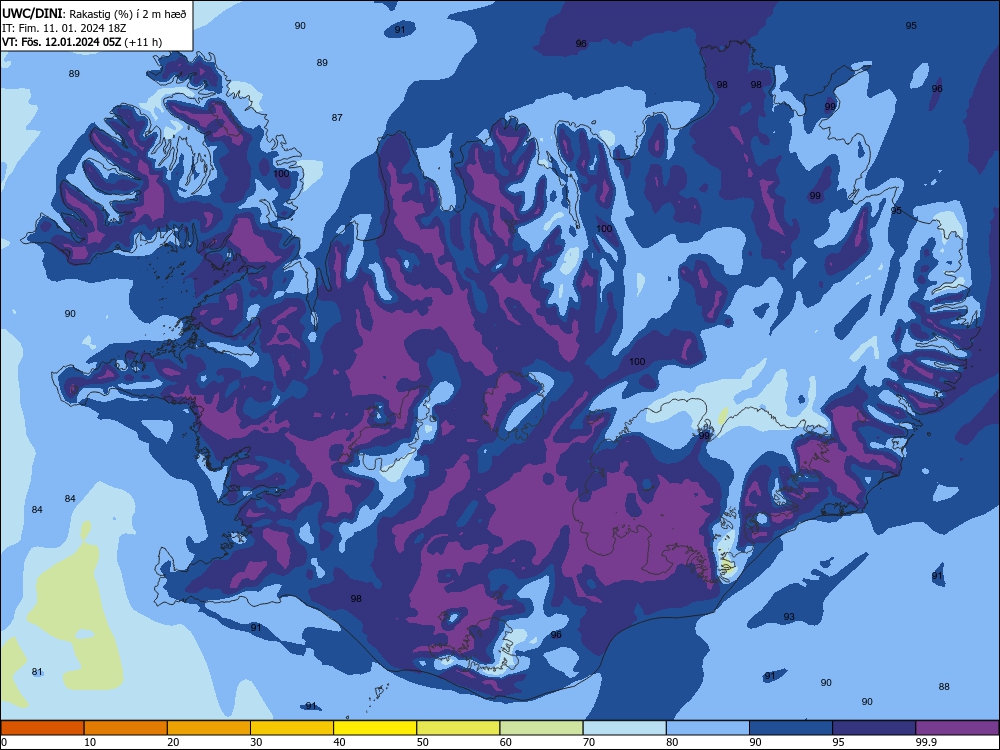The width and height of the screenshot is (1000, 750).
Task: Click the legend scale label '20'
Action: 173,742
